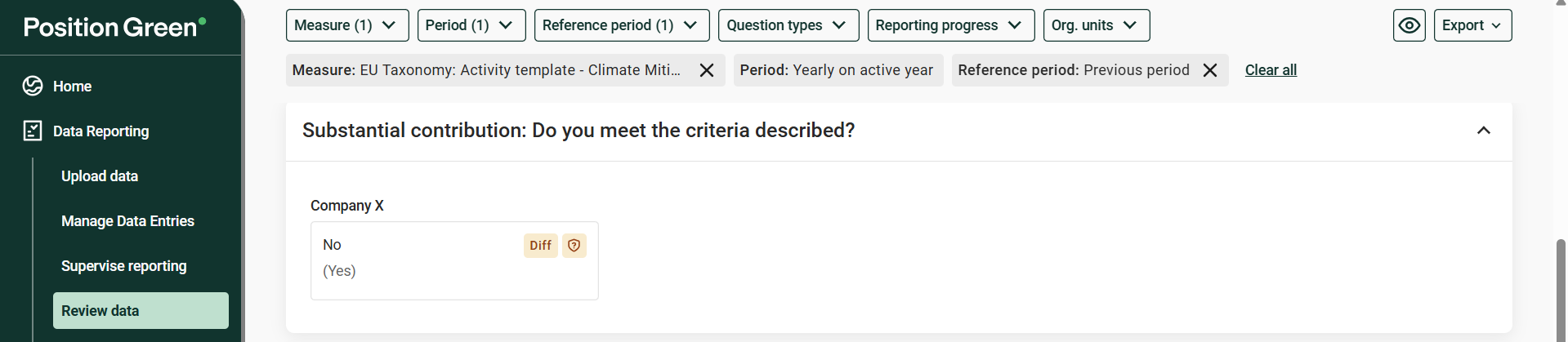Viewport: 1568px width, 342px height.
Task: Open the Org. units filter
Action: click(x=1097, y=25)
